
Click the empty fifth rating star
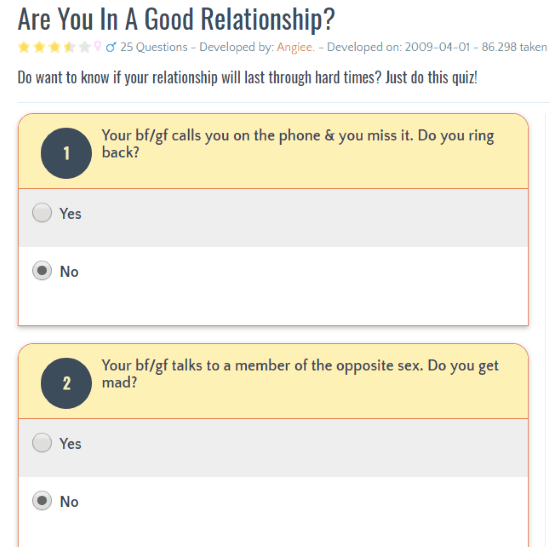pyautogui.click(x=85, y=47)
